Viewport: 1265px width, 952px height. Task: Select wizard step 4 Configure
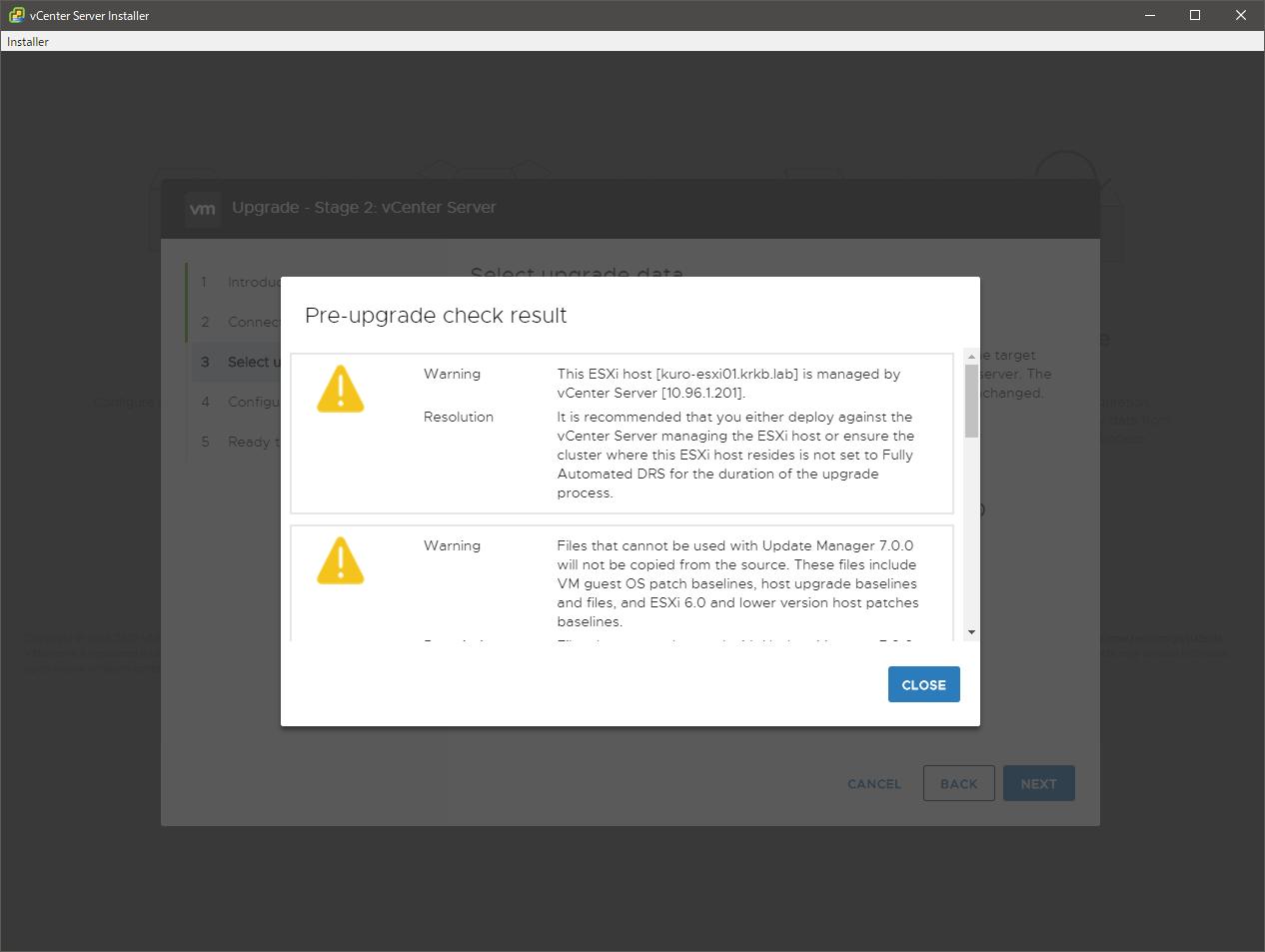pos(240,402)
